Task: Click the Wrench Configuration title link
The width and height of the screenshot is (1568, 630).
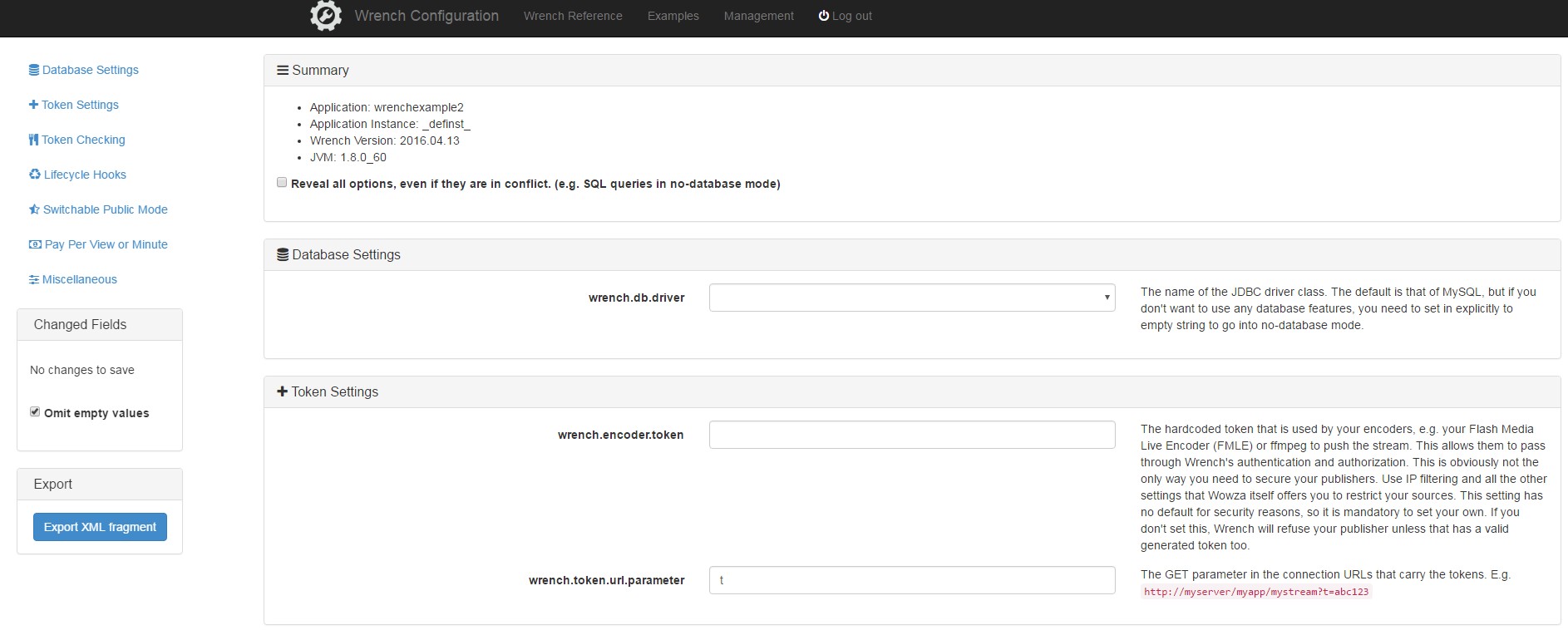Action: (426, 16)
